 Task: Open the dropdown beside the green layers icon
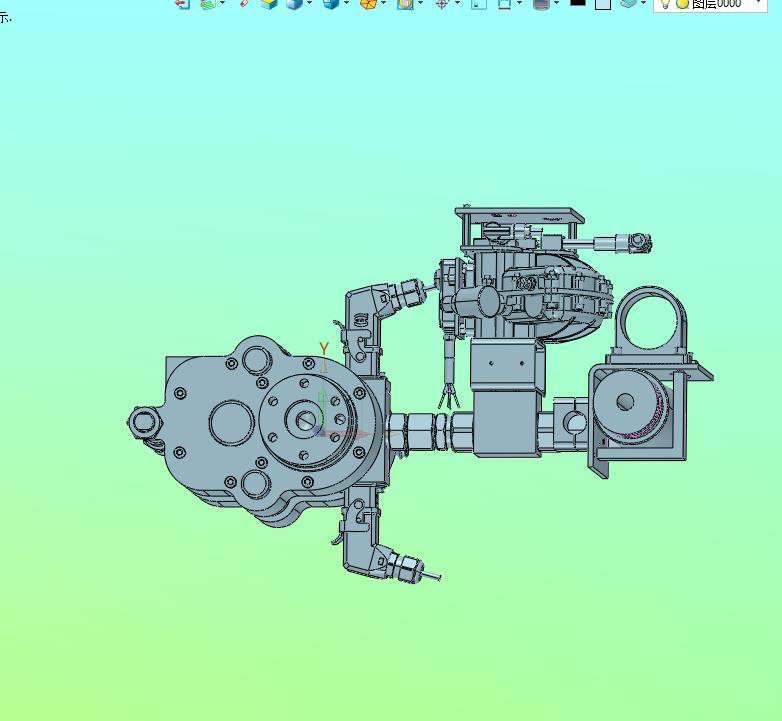[x=222, y=3]
